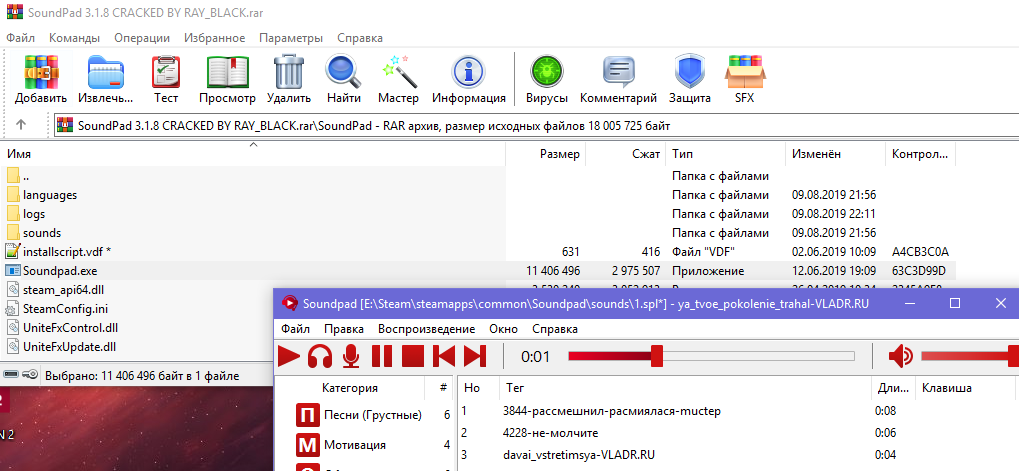Screen dimensions: 1019x471
Task: Select sound 4228-не-молчите
Action: coord(550,433)
